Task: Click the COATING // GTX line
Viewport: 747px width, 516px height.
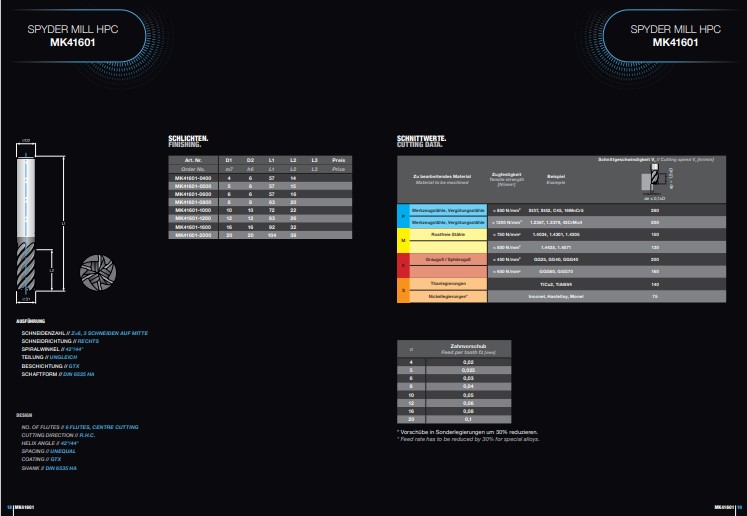Action: point(41,459)
